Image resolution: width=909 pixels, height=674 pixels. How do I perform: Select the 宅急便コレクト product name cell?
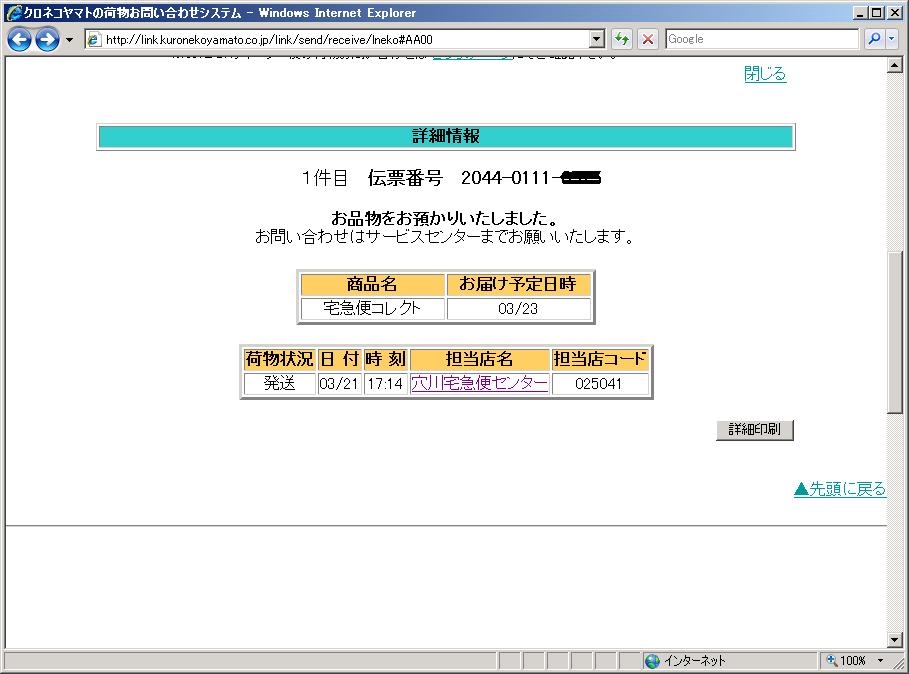click(372, 308)
